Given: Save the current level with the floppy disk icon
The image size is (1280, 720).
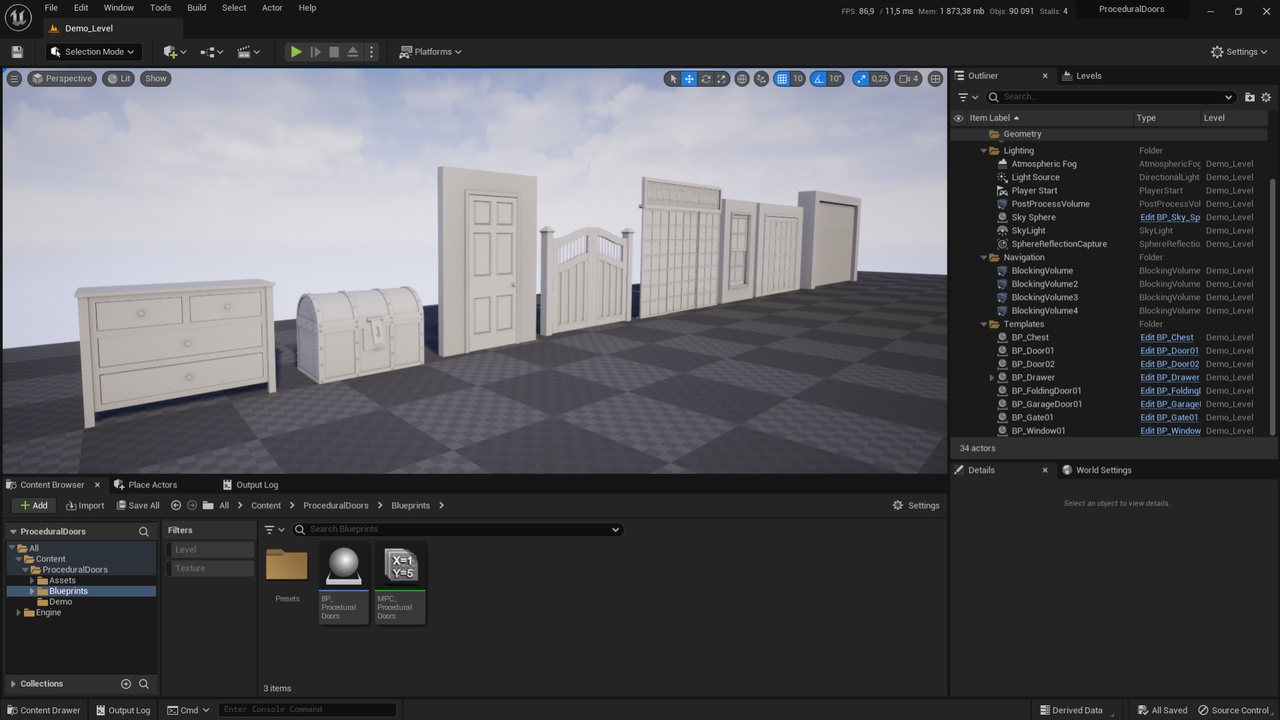Looking at the screenshot, I should [x=17, y=52].
